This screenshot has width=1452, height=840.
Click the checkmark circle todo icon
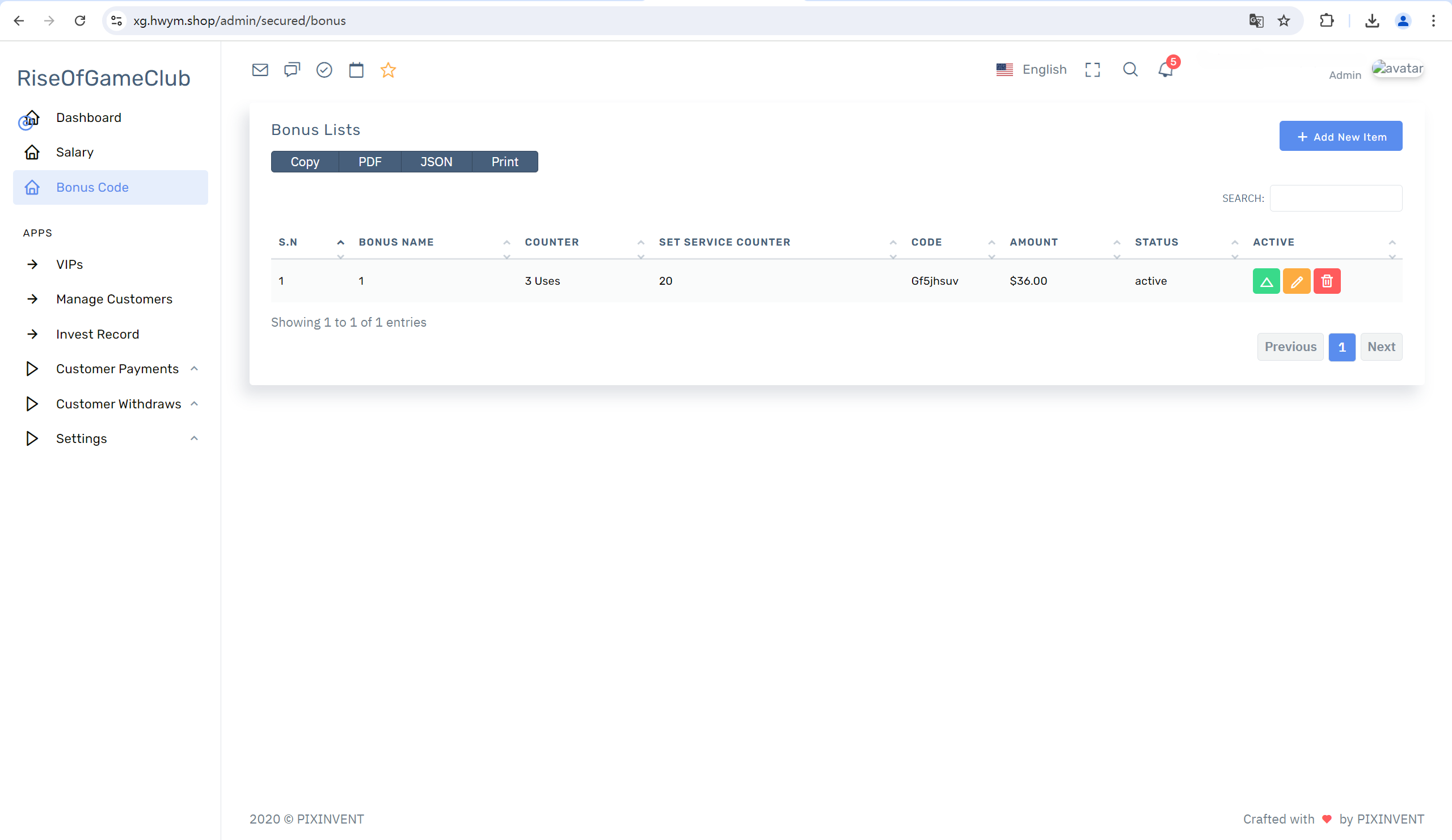coord(324,70)
